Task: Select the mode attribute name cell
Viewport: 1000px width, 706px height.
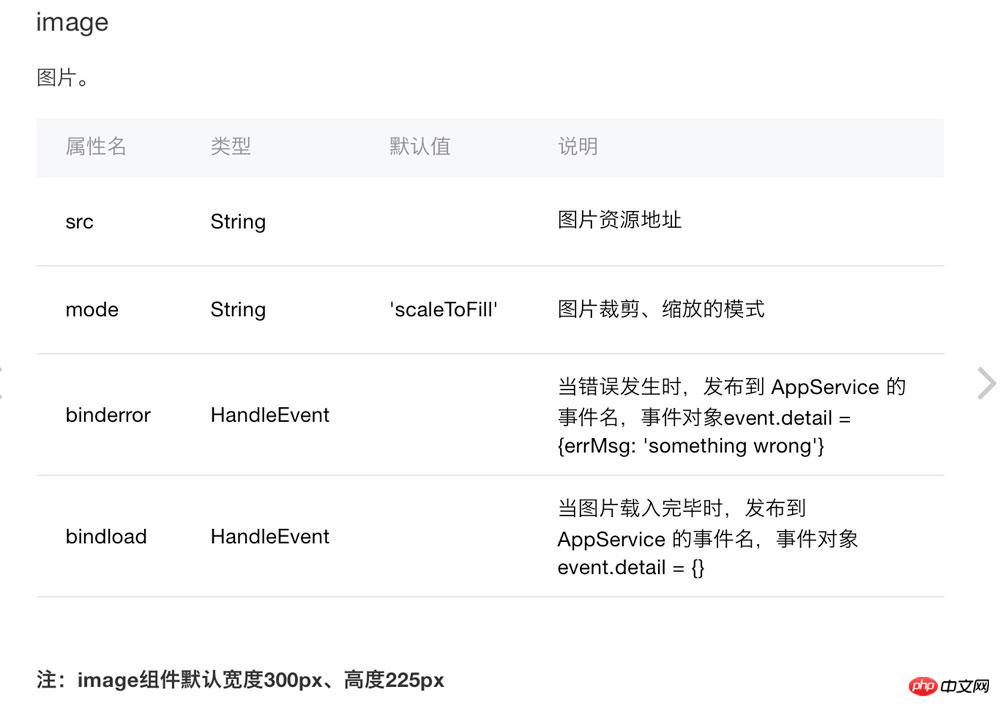Action: pyautogui.click(x=92, y=310)
